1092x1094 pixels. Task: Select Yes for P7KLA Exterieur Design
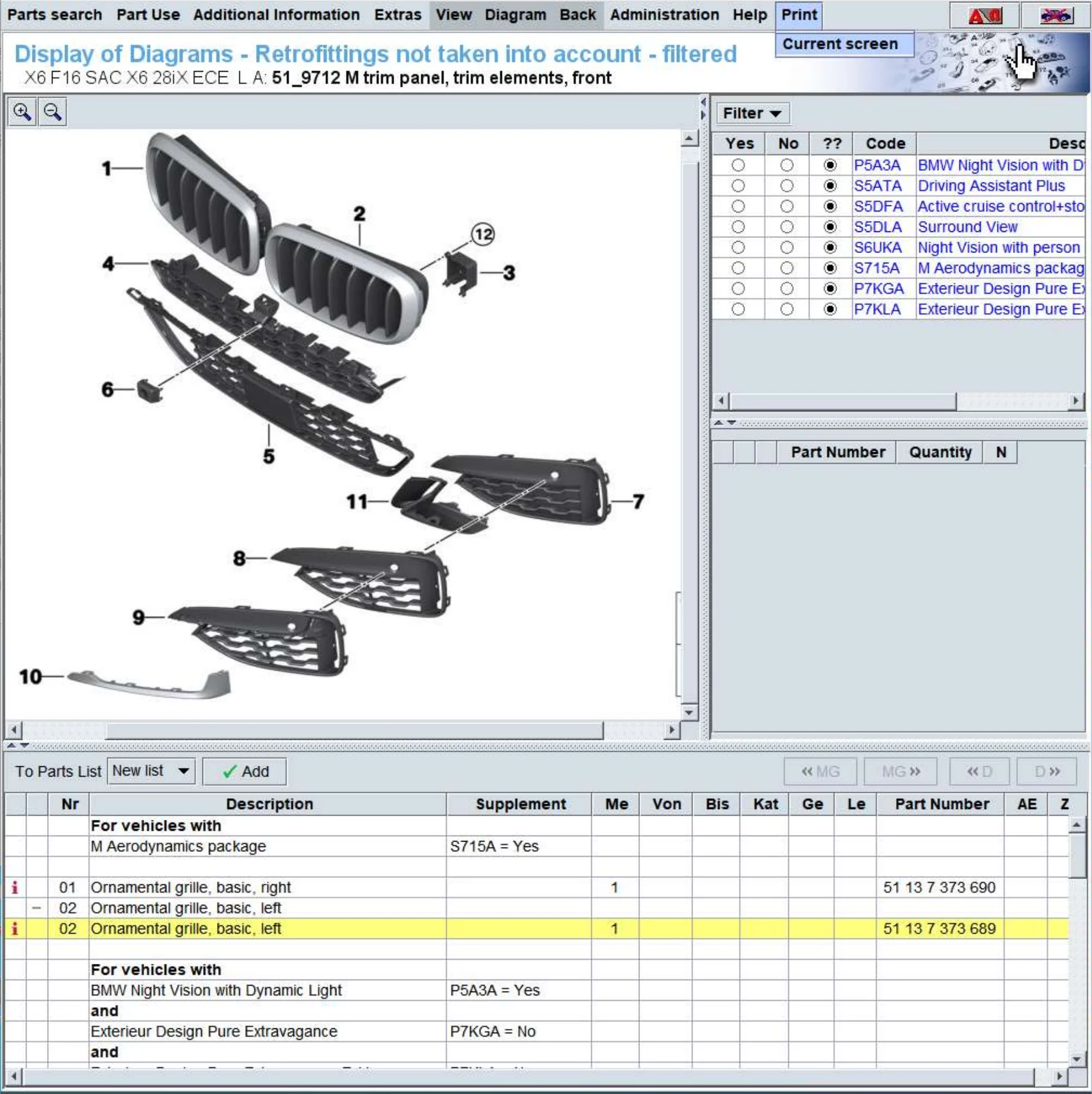[x=738, y=309]
